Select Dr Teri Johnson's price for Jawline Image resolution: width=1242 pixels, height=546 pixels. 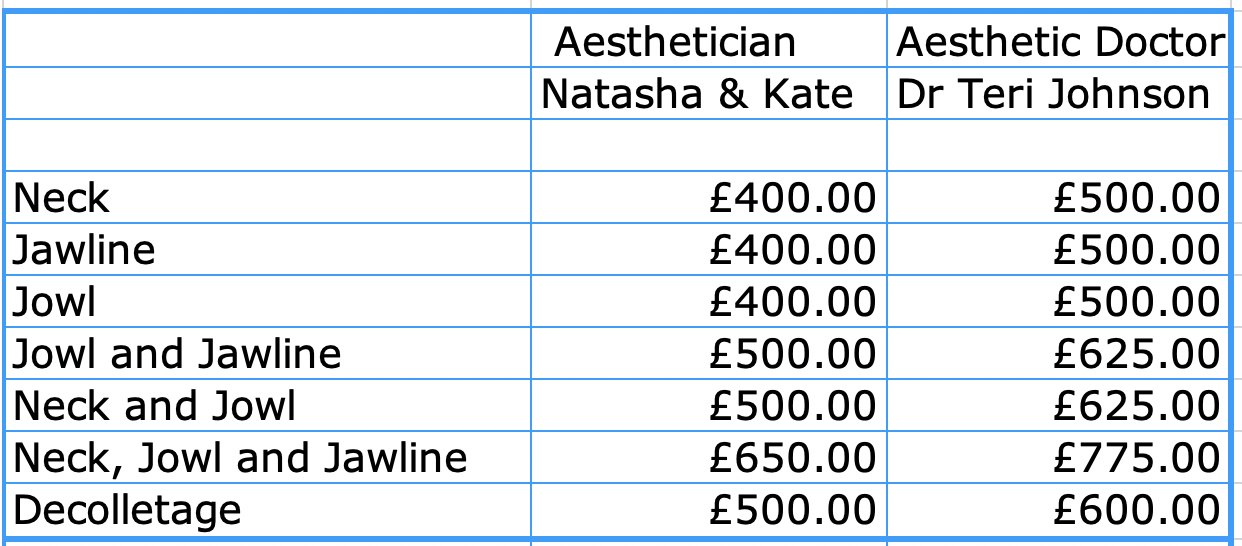coord(1137,250)
